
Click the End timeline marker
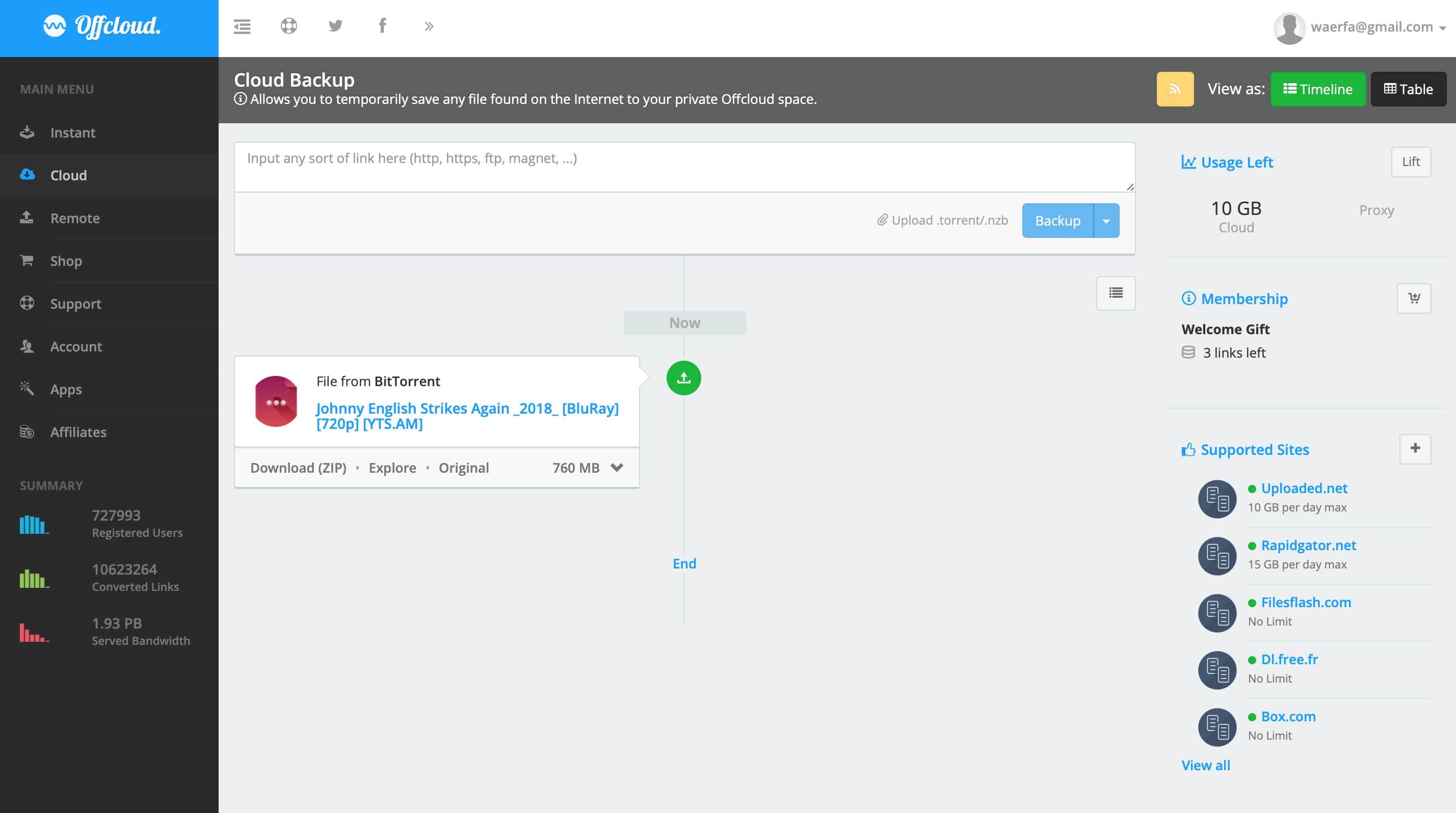684,563
